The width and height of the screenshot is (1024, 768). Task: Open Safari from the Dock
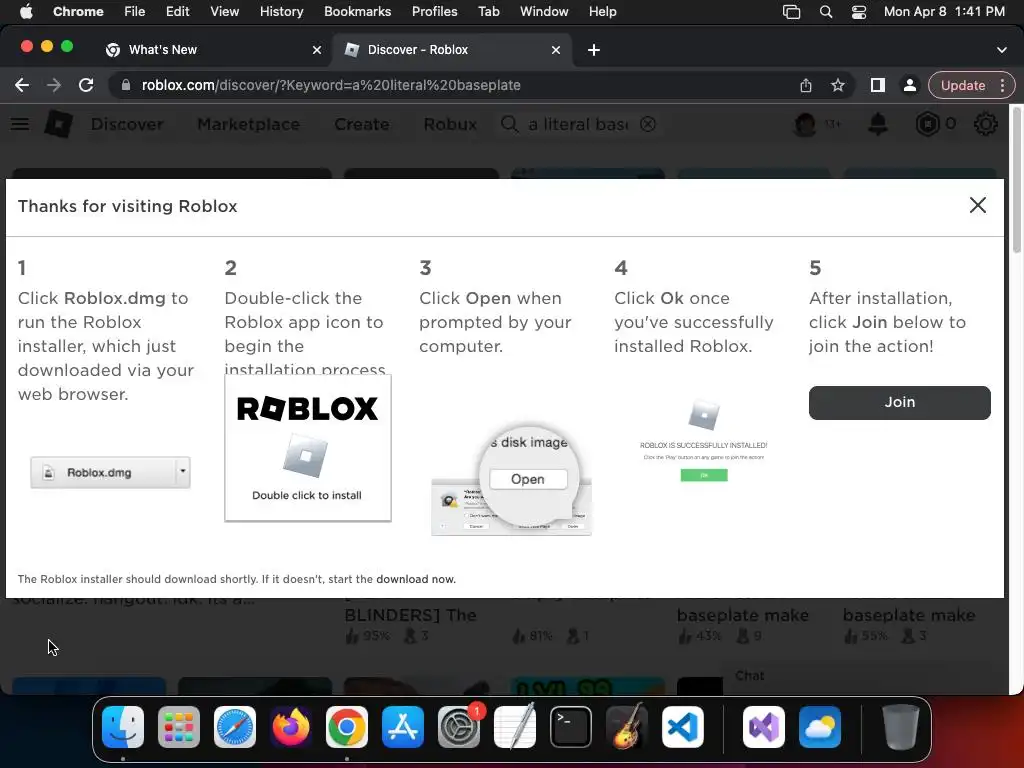point(234,727)
